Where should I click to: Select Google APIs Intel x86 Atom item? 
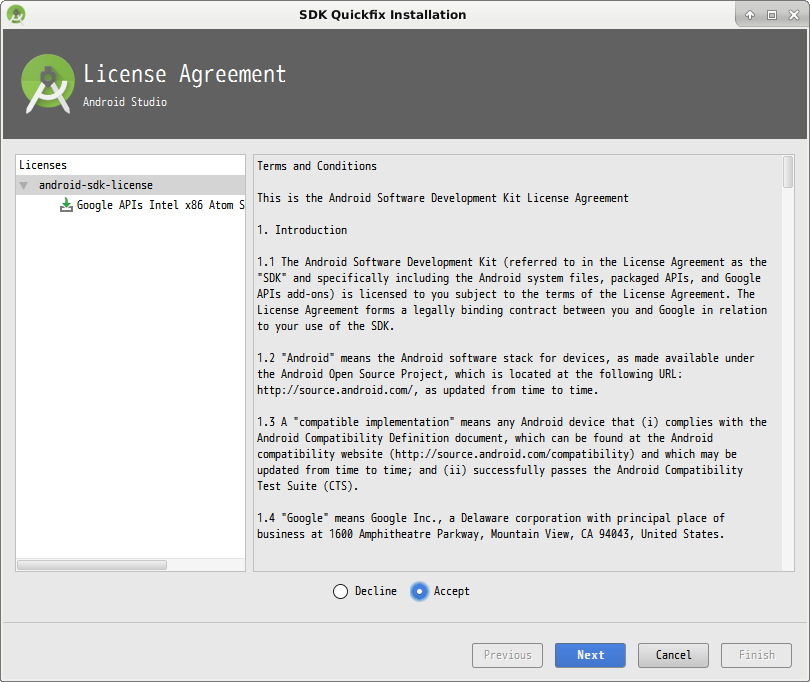(160, 205)
